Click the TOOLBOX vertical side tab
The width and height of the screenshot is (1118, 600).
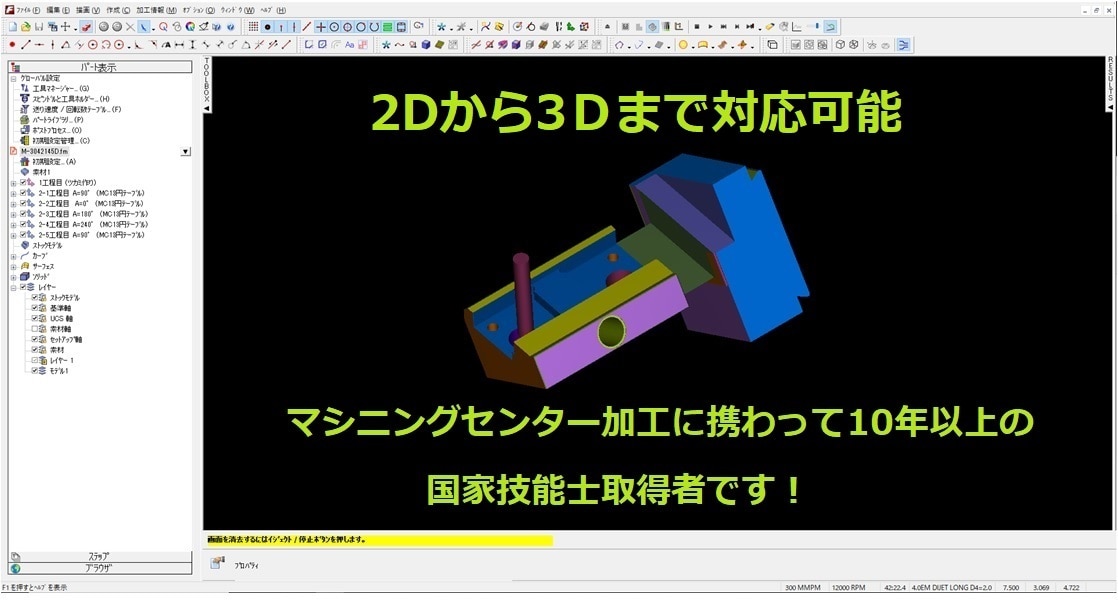[x=207, y=84]
